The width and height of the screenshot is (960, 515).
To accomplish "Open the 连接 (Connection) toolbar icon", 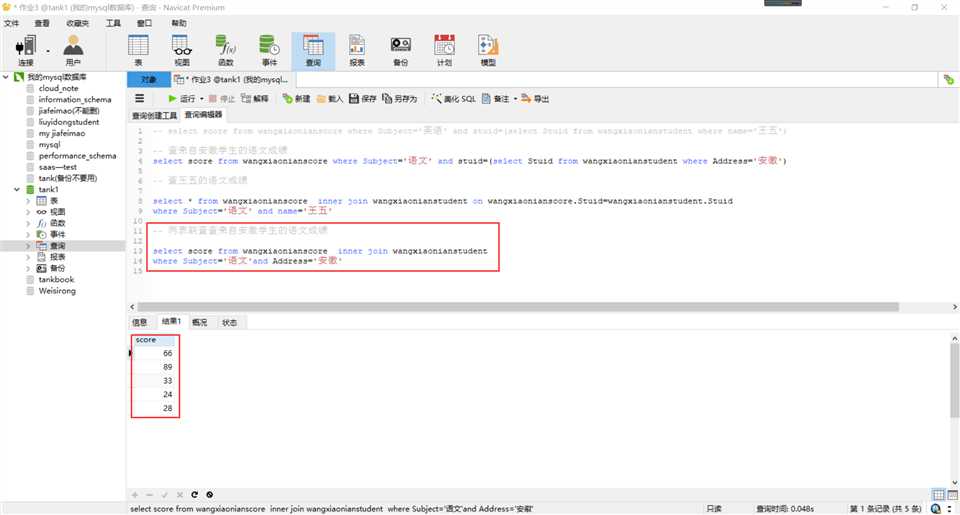I will pos(26,50).
